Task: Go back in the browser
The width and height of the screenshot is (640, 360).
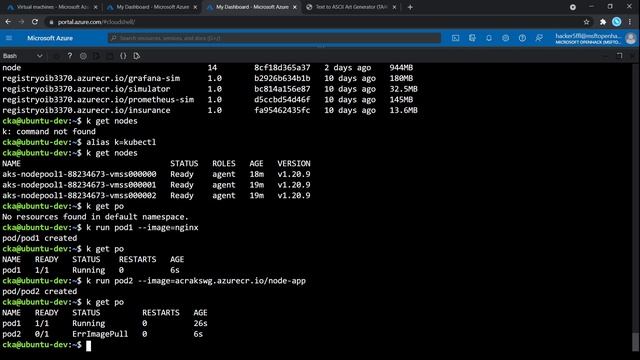Action: click(x=8, y=22)
